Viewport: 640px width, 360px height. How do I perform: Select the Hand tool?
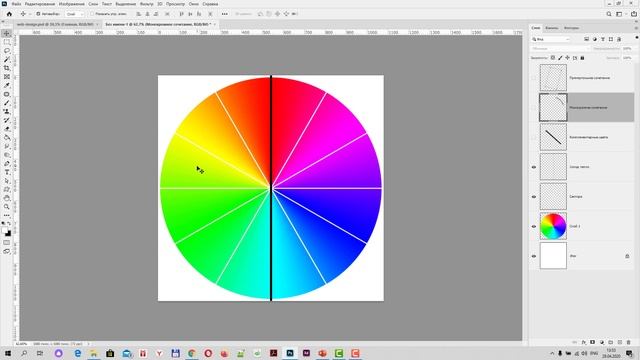[x=7, y=198]
